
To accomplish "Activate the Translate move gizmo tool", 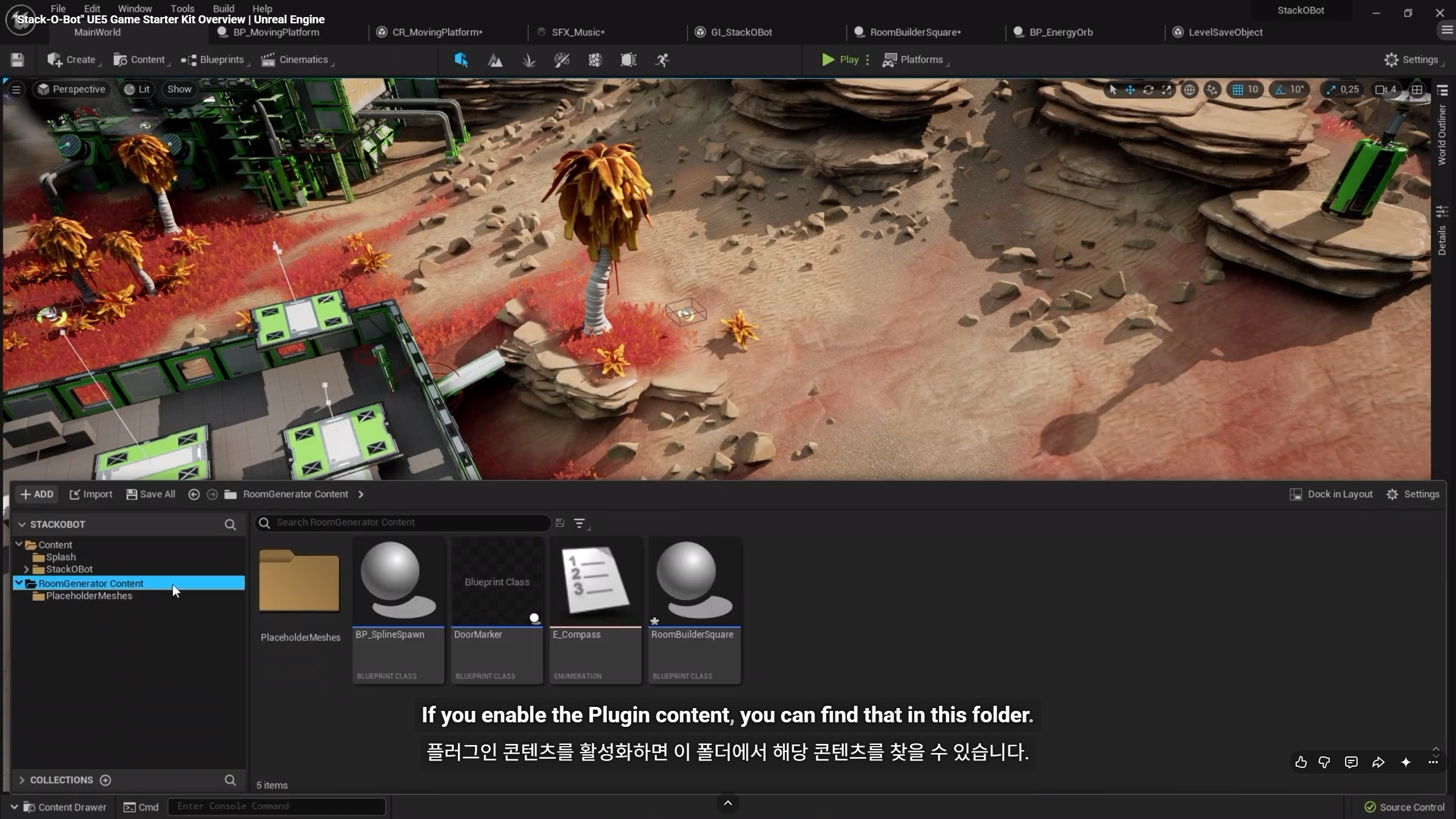I will pyautogui.click(x=1130, y=89).
